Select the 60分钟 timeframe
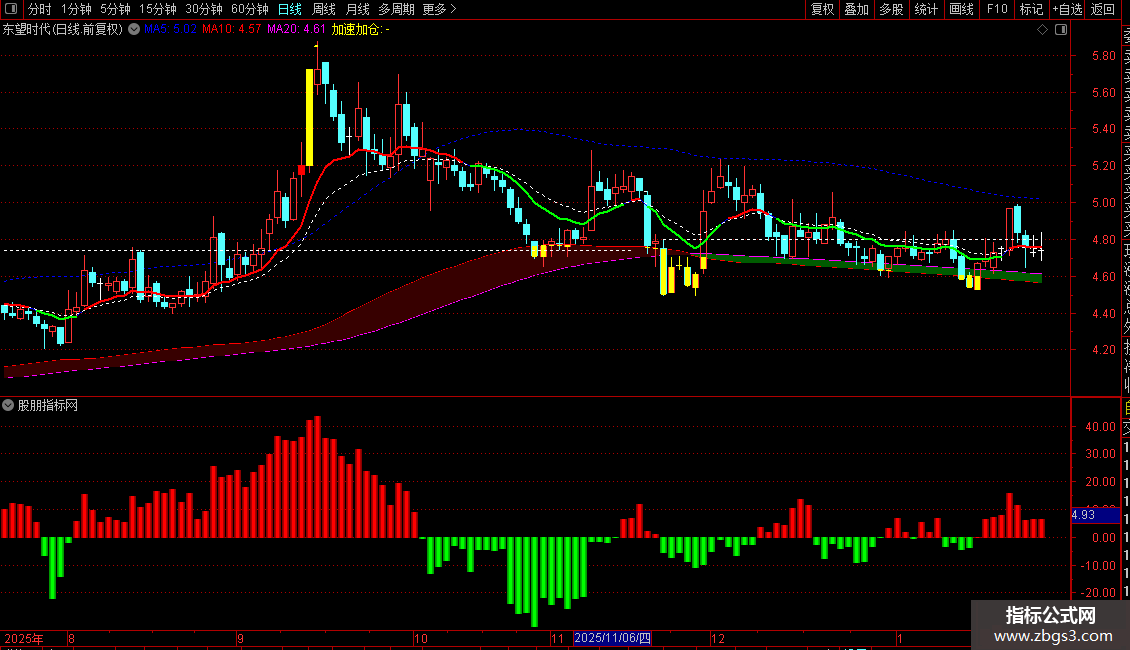Screen dimensions: 1130x650 coord(250,9)
